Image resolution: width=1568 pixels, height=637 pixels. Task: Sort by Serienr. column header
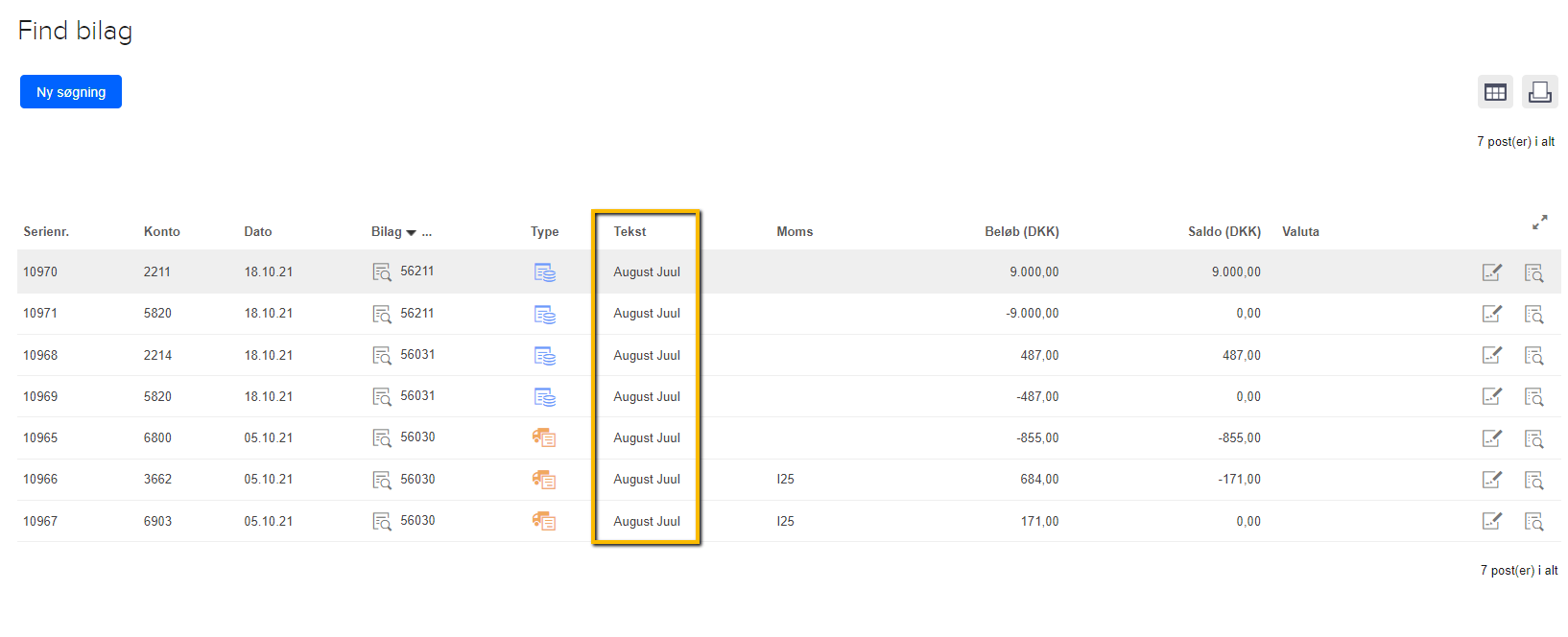point(46,232)
